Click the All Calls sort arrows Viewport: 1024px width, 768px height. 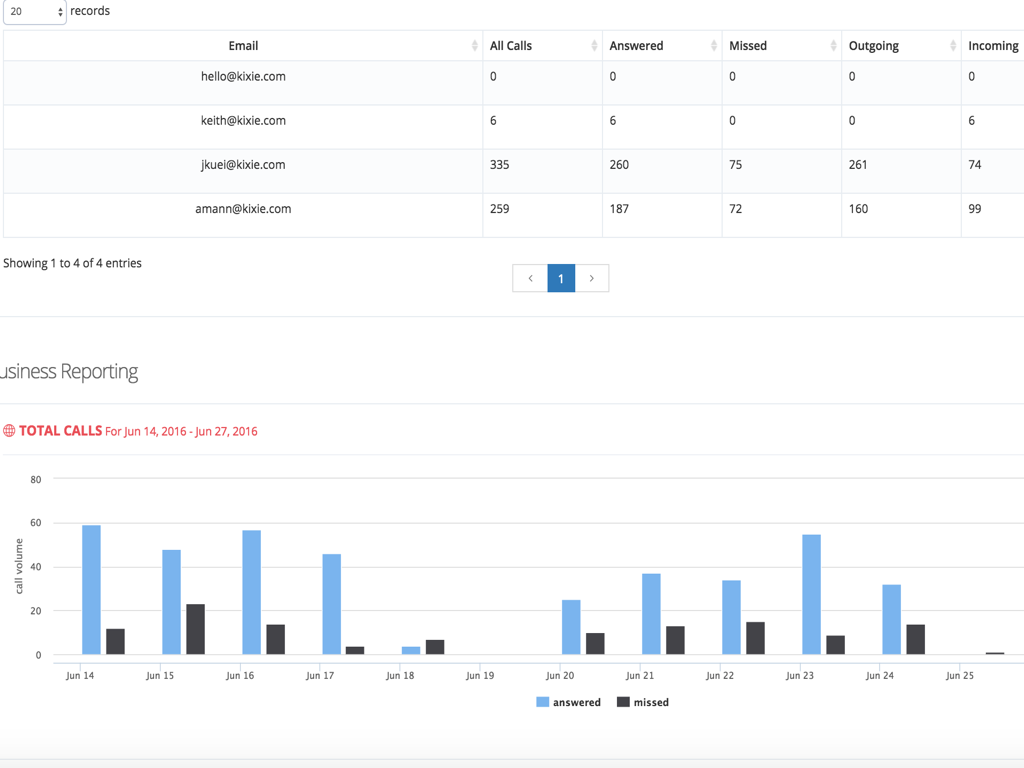coord(594,46)
